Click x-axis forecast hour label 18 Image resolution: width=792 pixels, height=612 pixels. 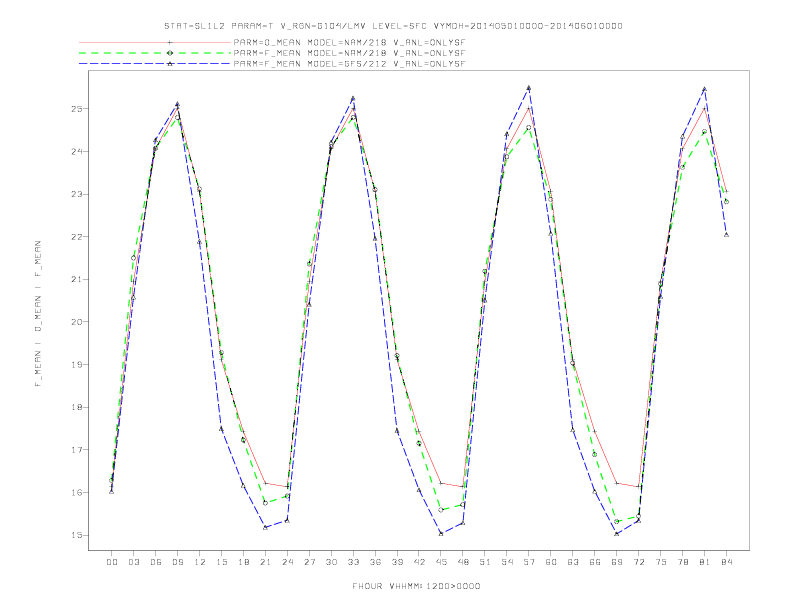click(x=243, y=562)
